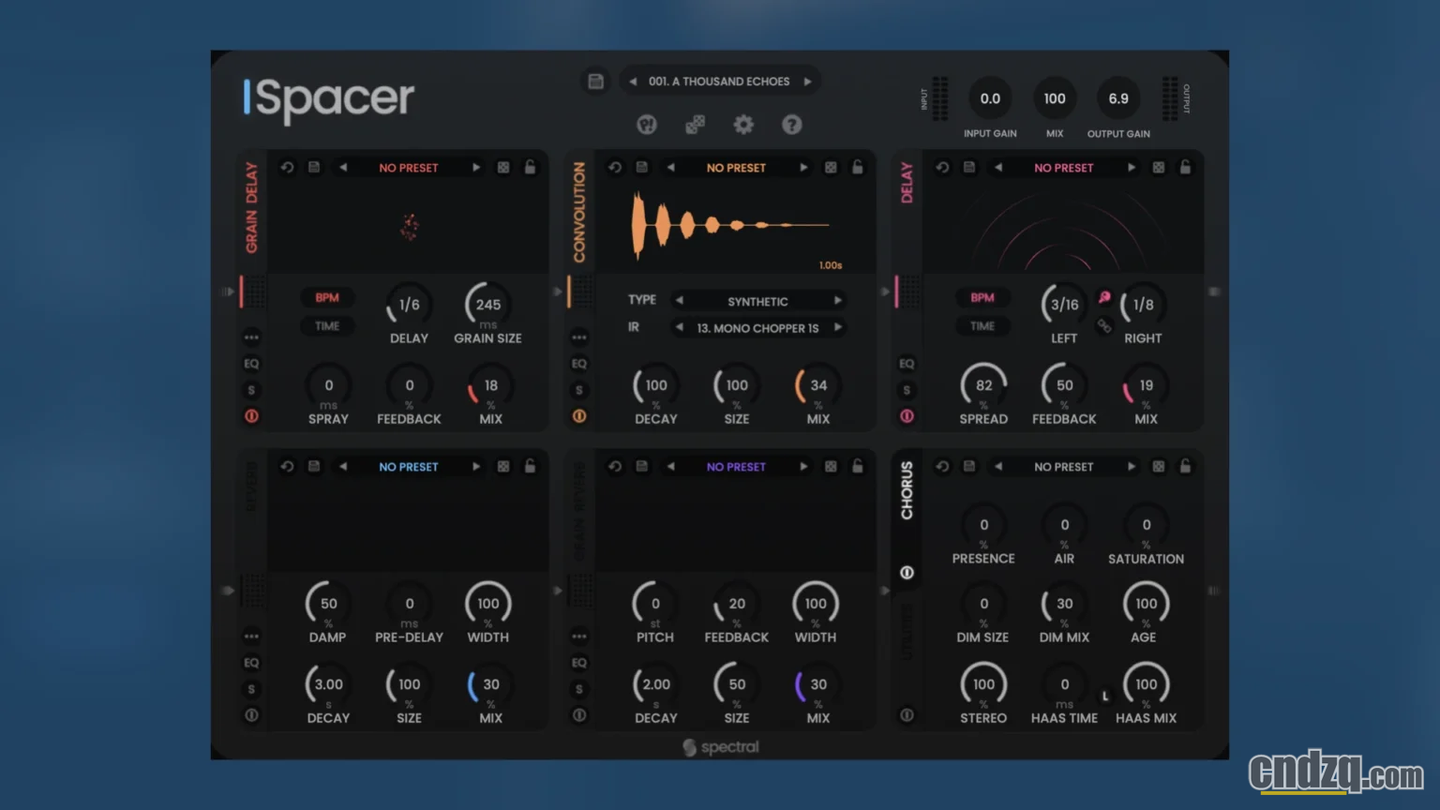Open the Delay module tab

tap(906, 183)
